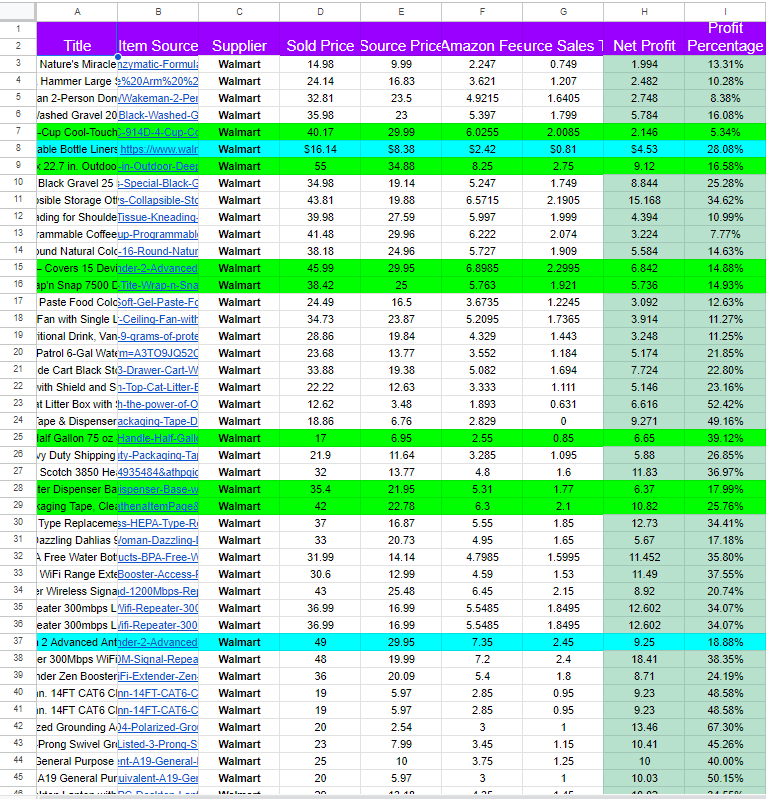Click the Profit Percentage header cell

point(725,38)
